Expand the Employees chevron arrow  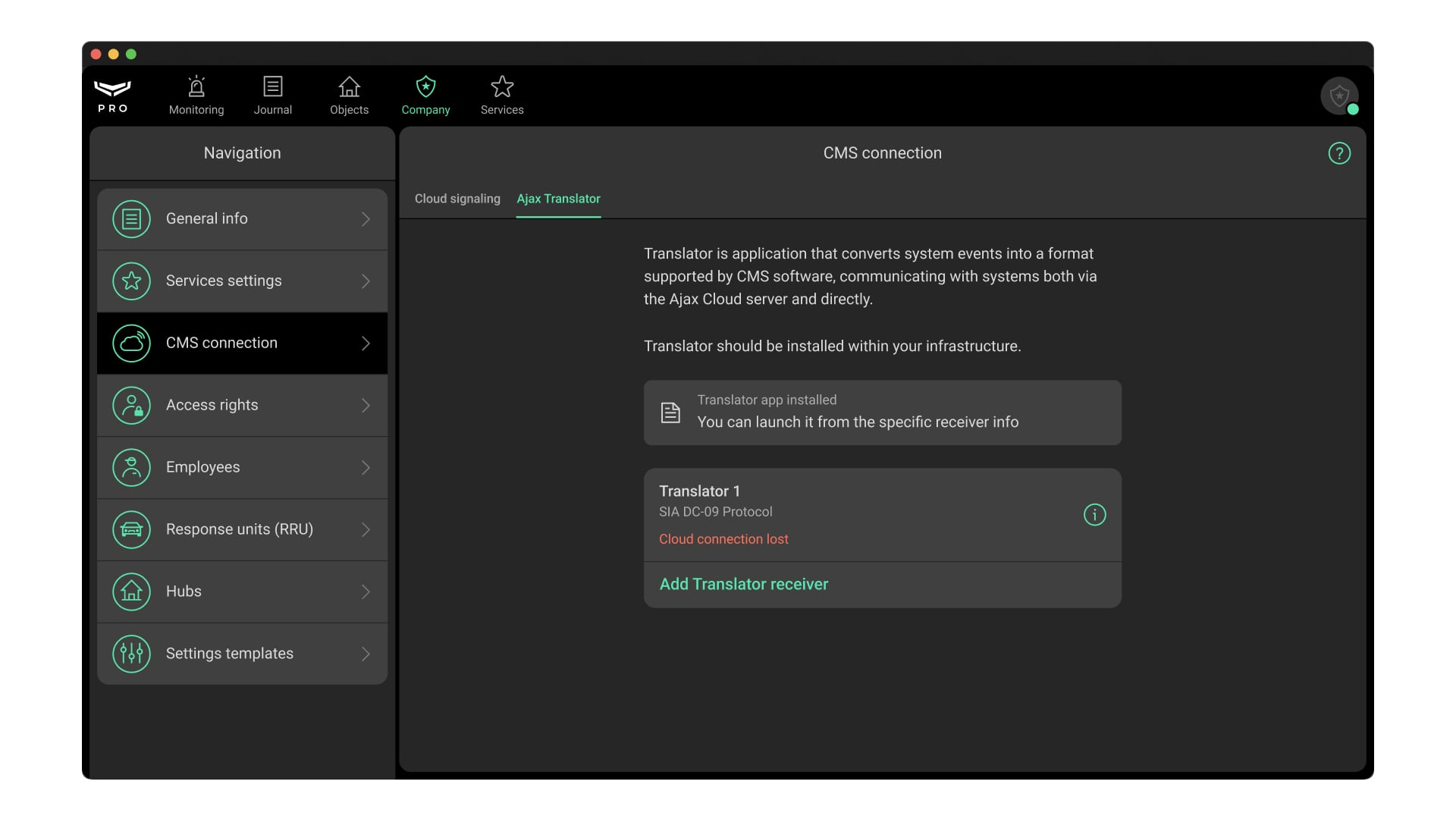pyautogui.click(x=366, y=468)
